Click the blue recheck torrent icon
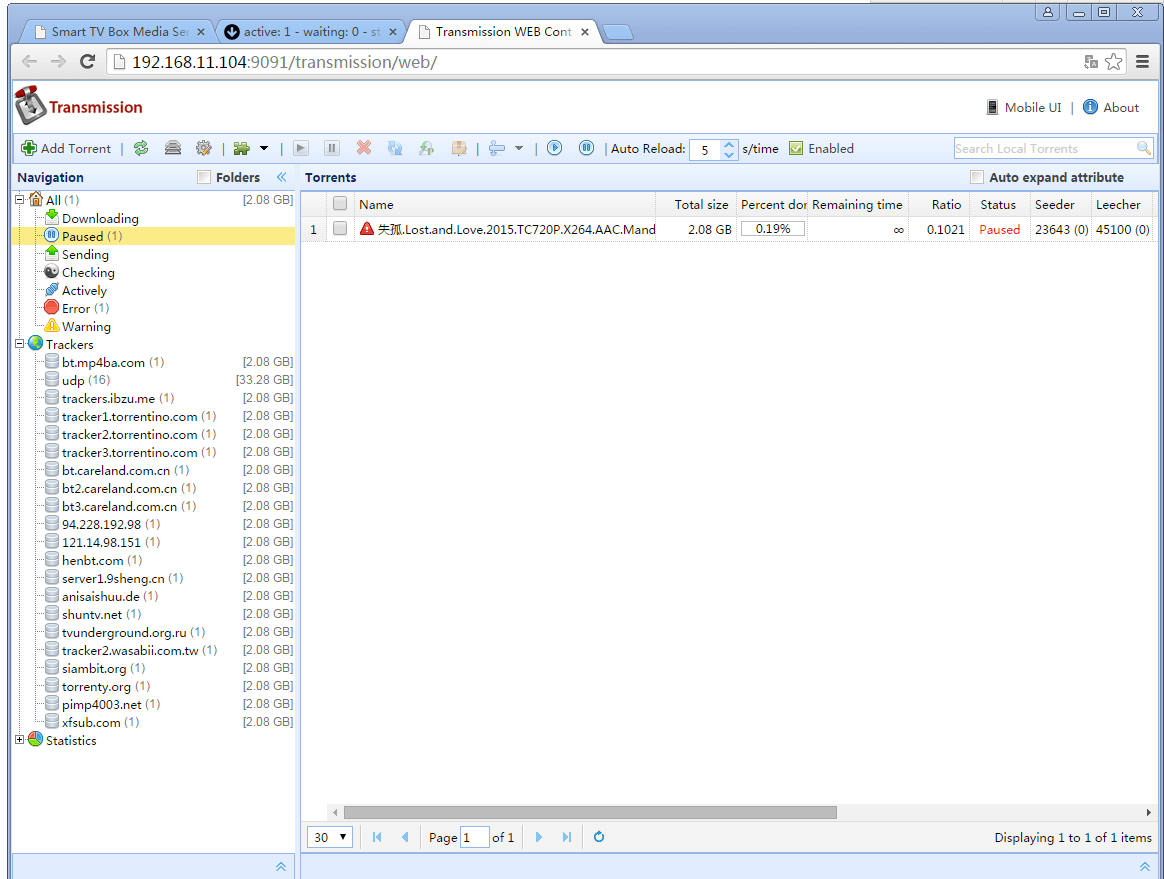The image size is (1164, 879). point(395,148)
